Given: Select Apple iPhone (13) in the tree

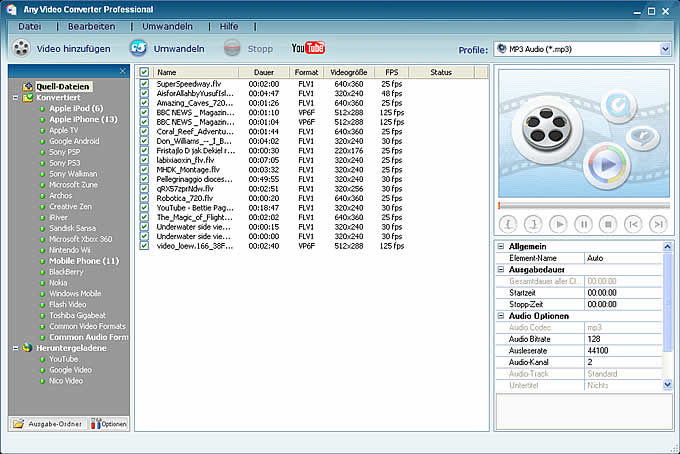Looking at the screenshot, I should pos(83,119).
